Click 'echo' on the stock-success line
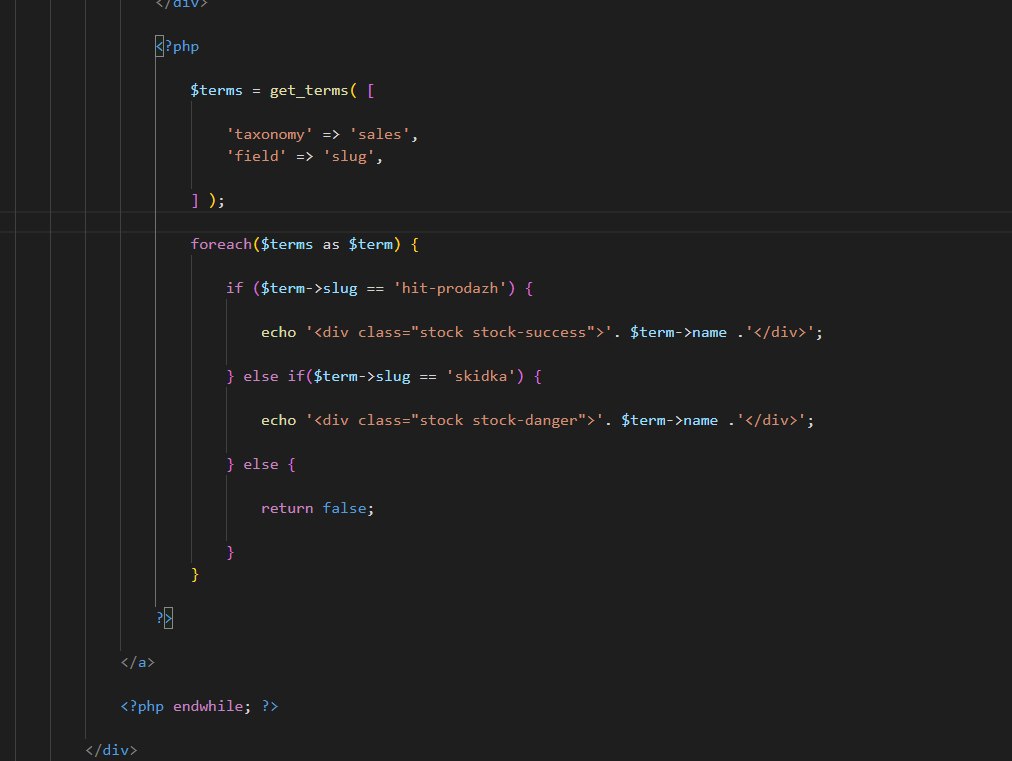 tap(278, 332)
